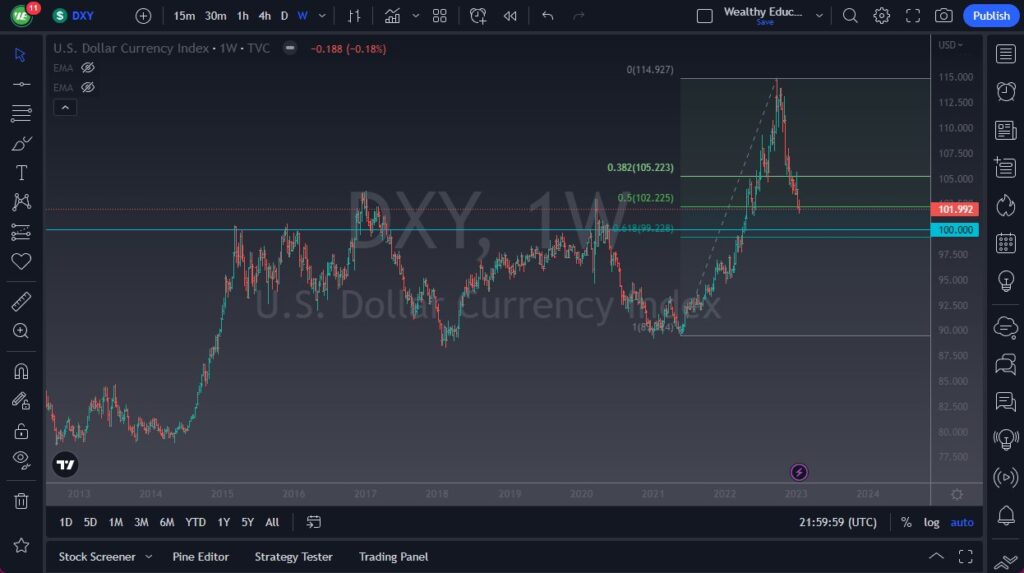Undo the last chart action

547,16
